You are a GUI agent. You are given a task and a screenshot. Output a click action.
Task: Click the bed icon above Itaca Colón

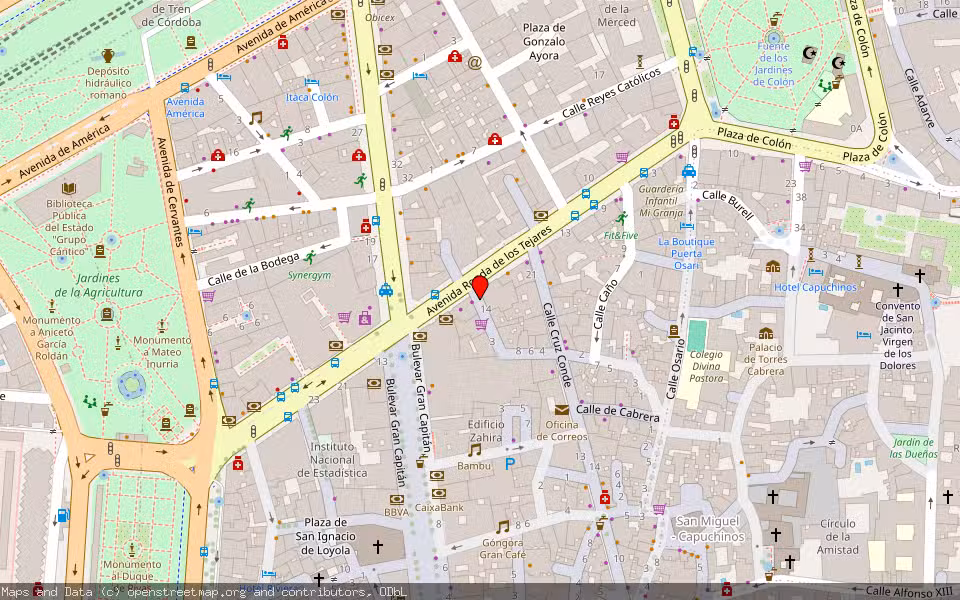(x=312, y=82)
